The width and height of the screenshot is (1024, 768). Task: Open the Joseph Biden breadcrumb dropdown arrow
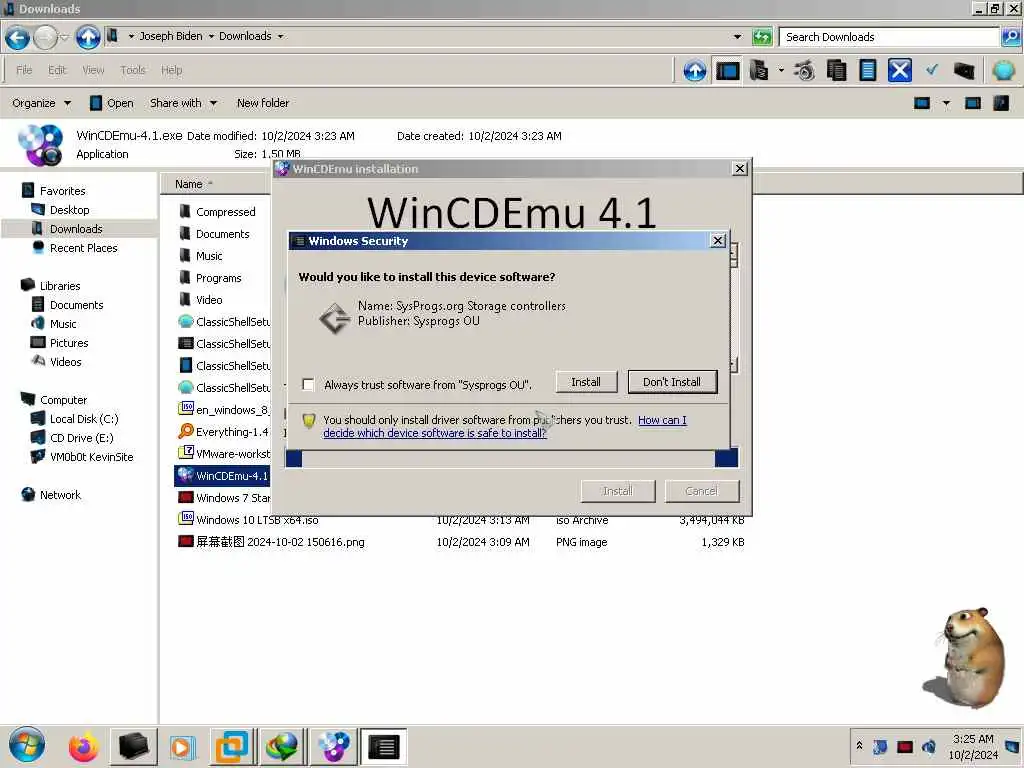point(211,37)
